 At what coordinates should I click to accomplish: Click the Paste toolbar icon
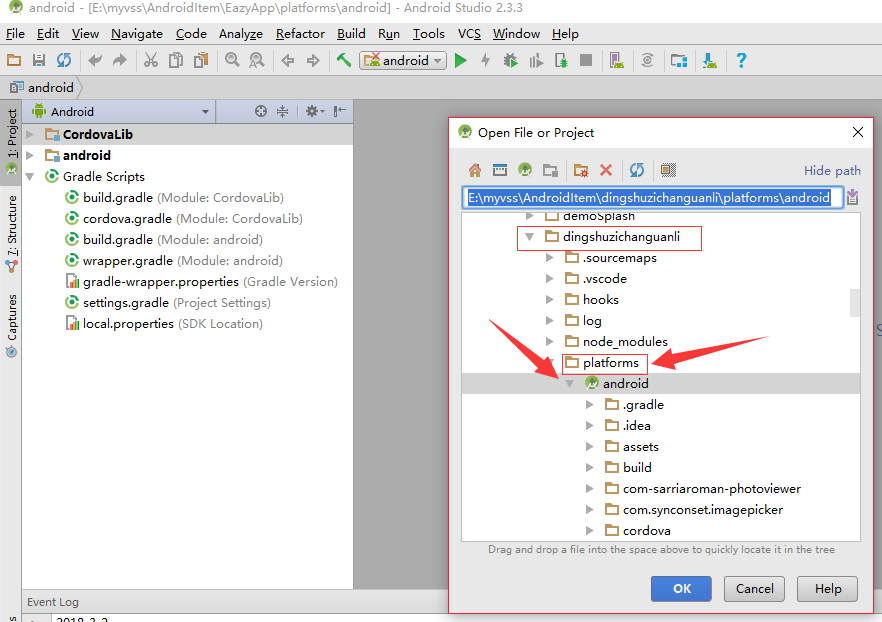201,60
